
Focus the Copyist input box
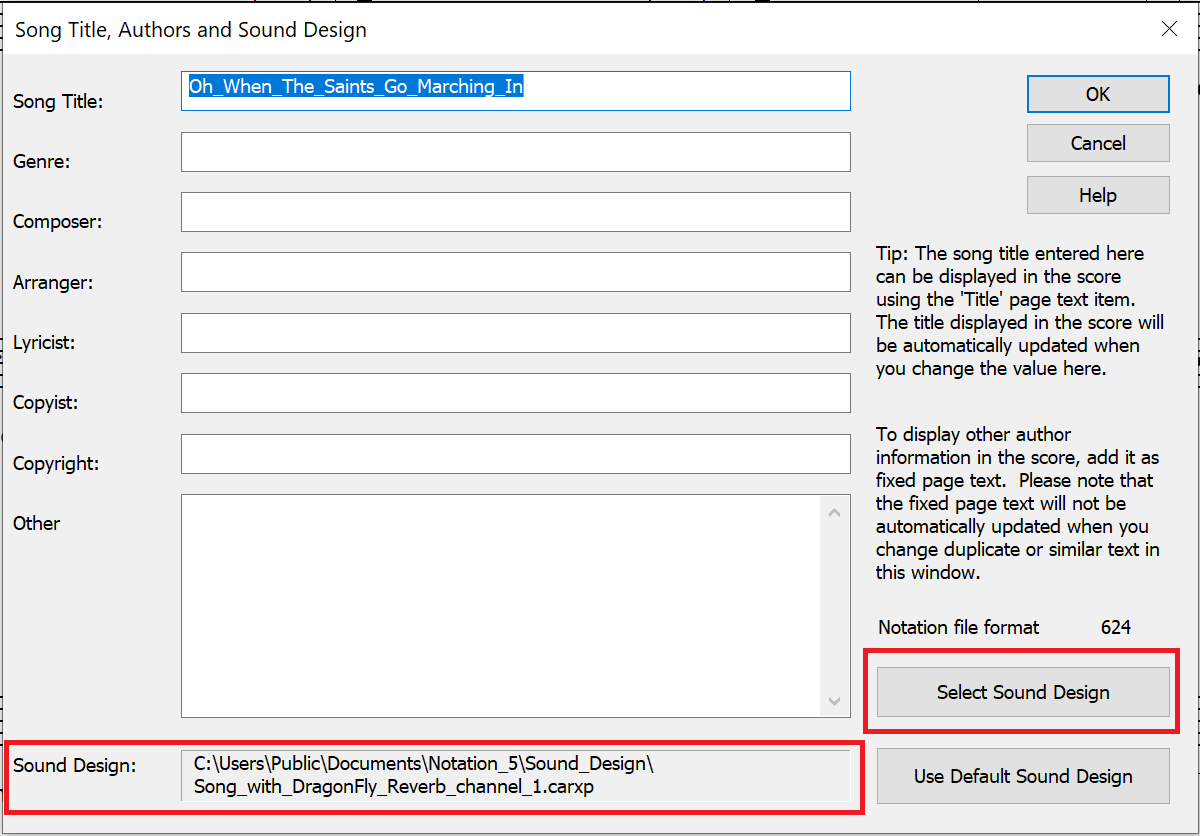coord(515,393)
